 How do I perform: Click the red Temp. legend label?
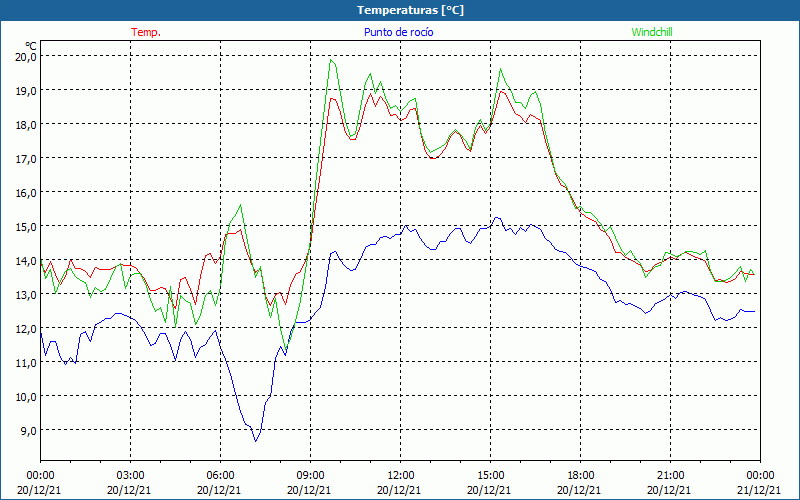pos(146,32)
